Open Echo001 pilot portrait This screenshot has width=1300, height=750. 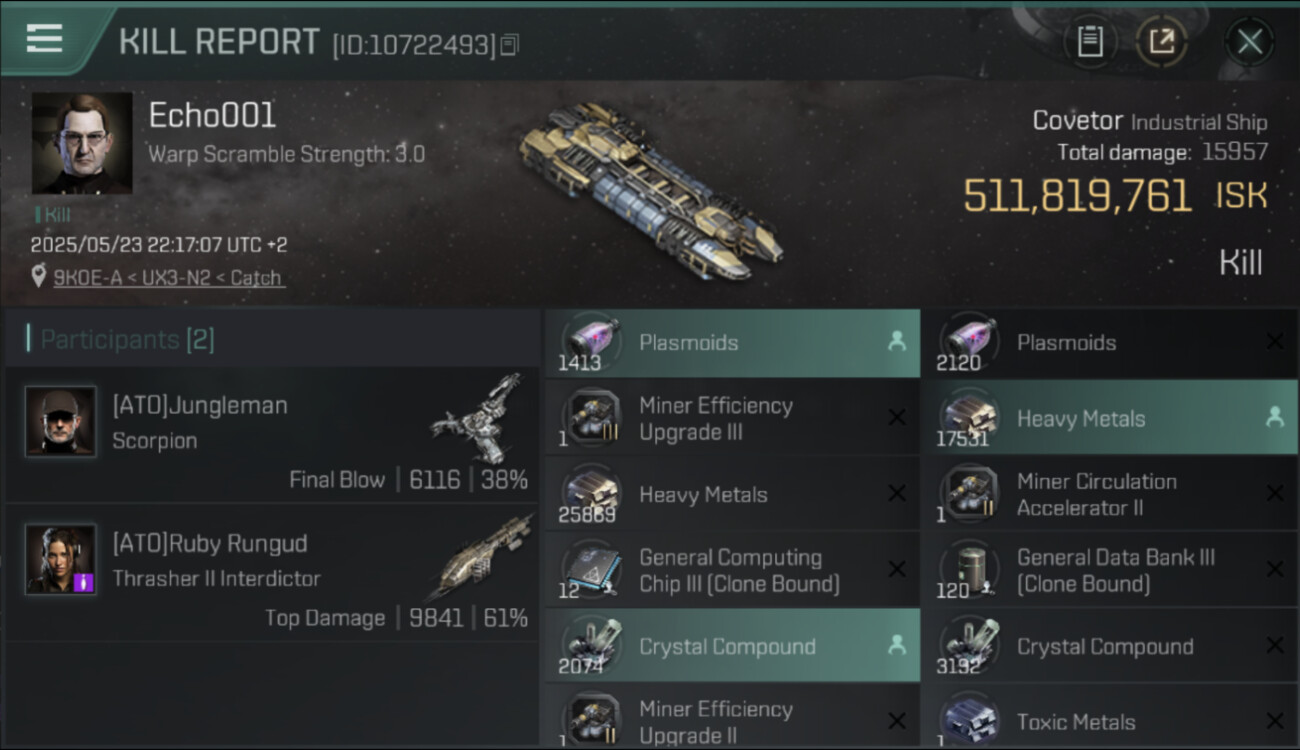82,143
